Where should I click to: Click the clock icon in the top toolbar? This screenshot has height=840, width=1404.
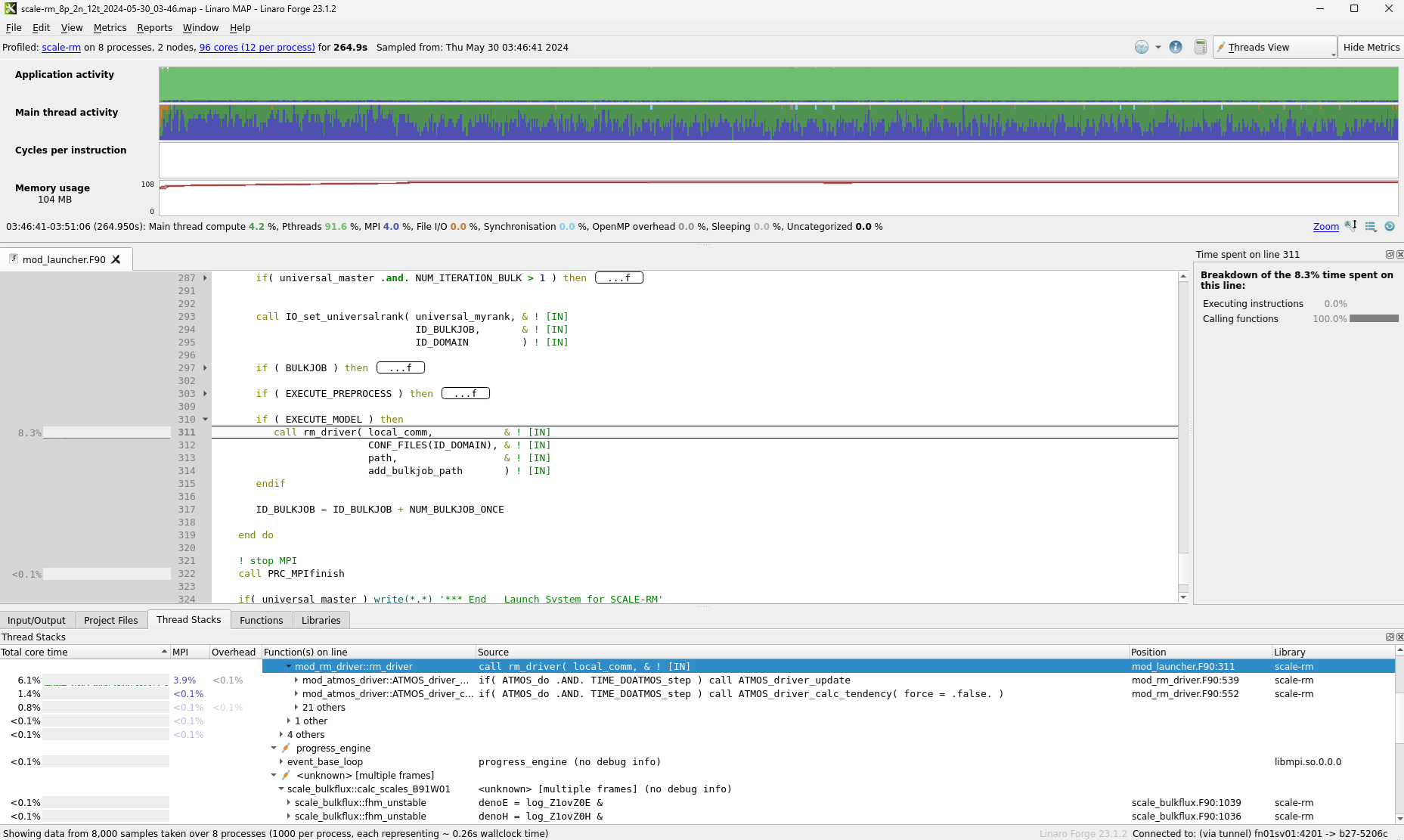[1141, 47]
